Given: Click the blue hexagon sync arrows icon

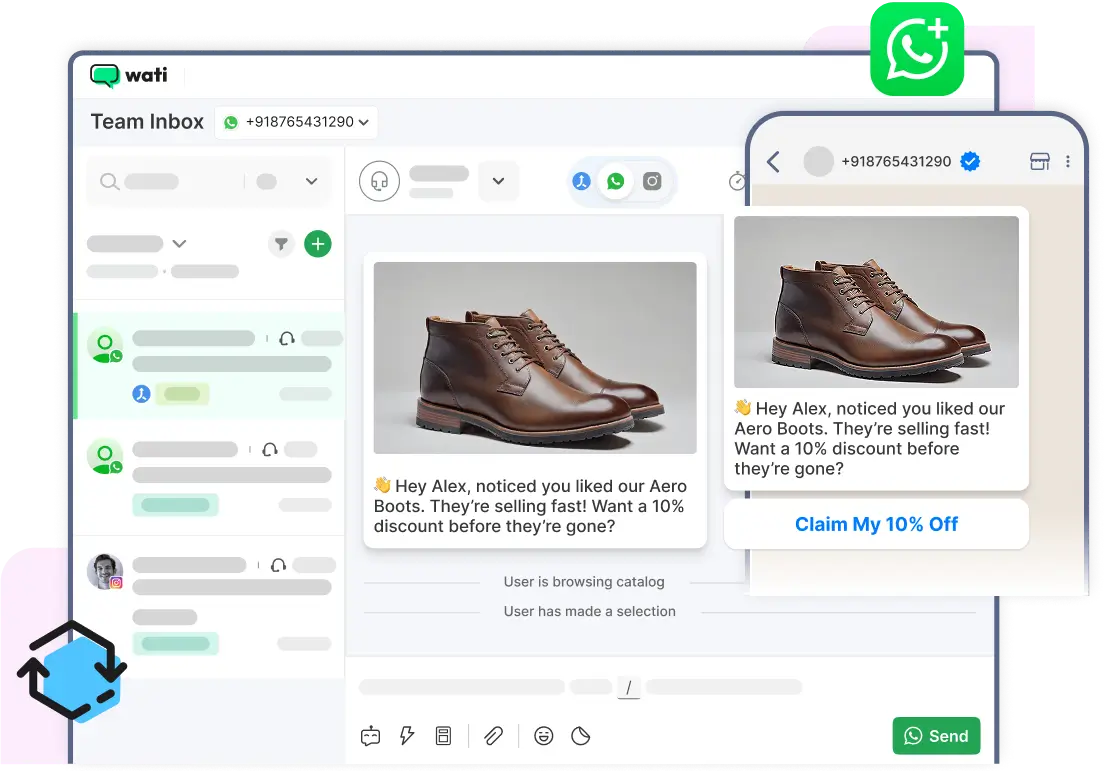Looking at the screenshot, I should [72, 670].
